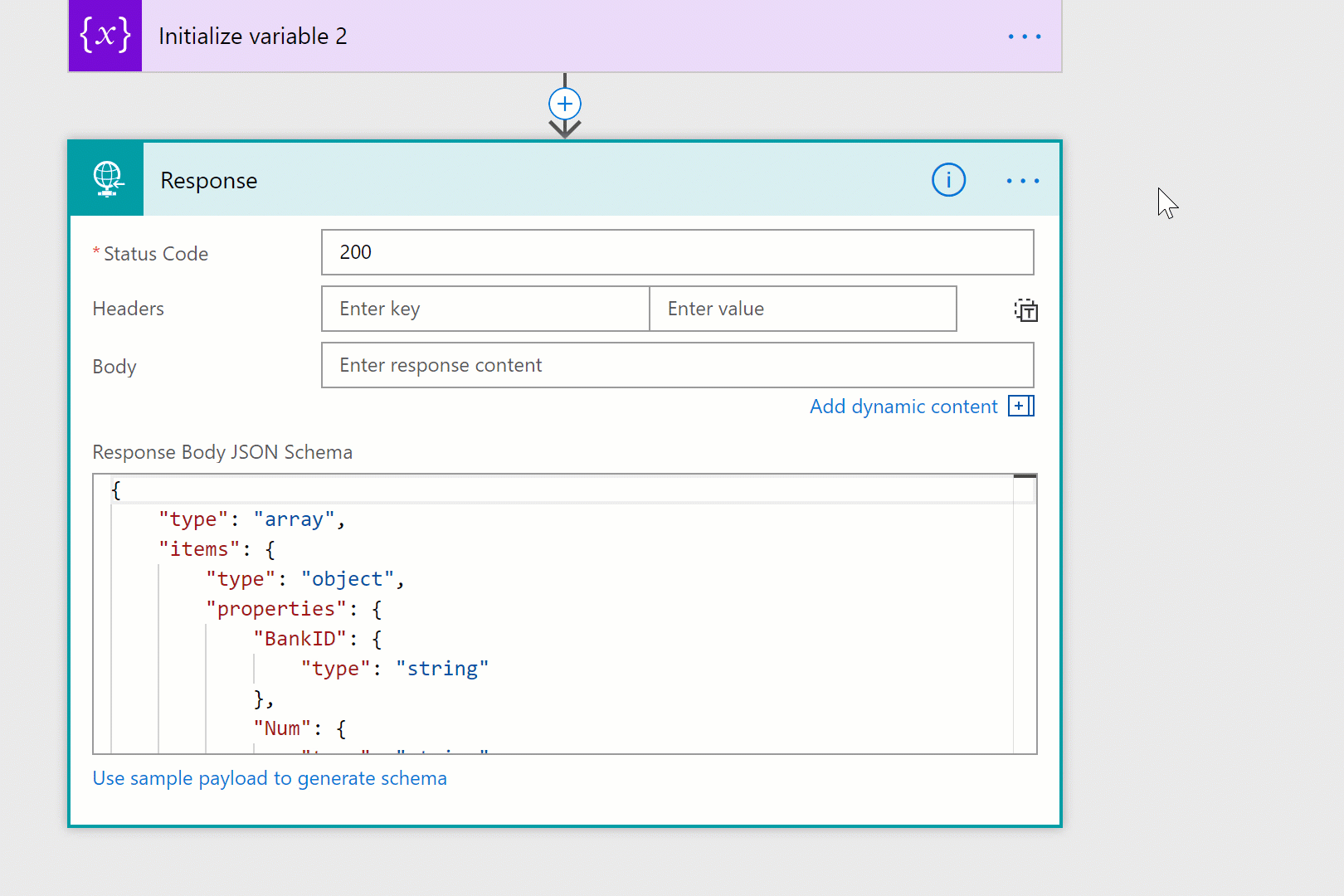Insert a new step with the plus button

click(565, 104)
